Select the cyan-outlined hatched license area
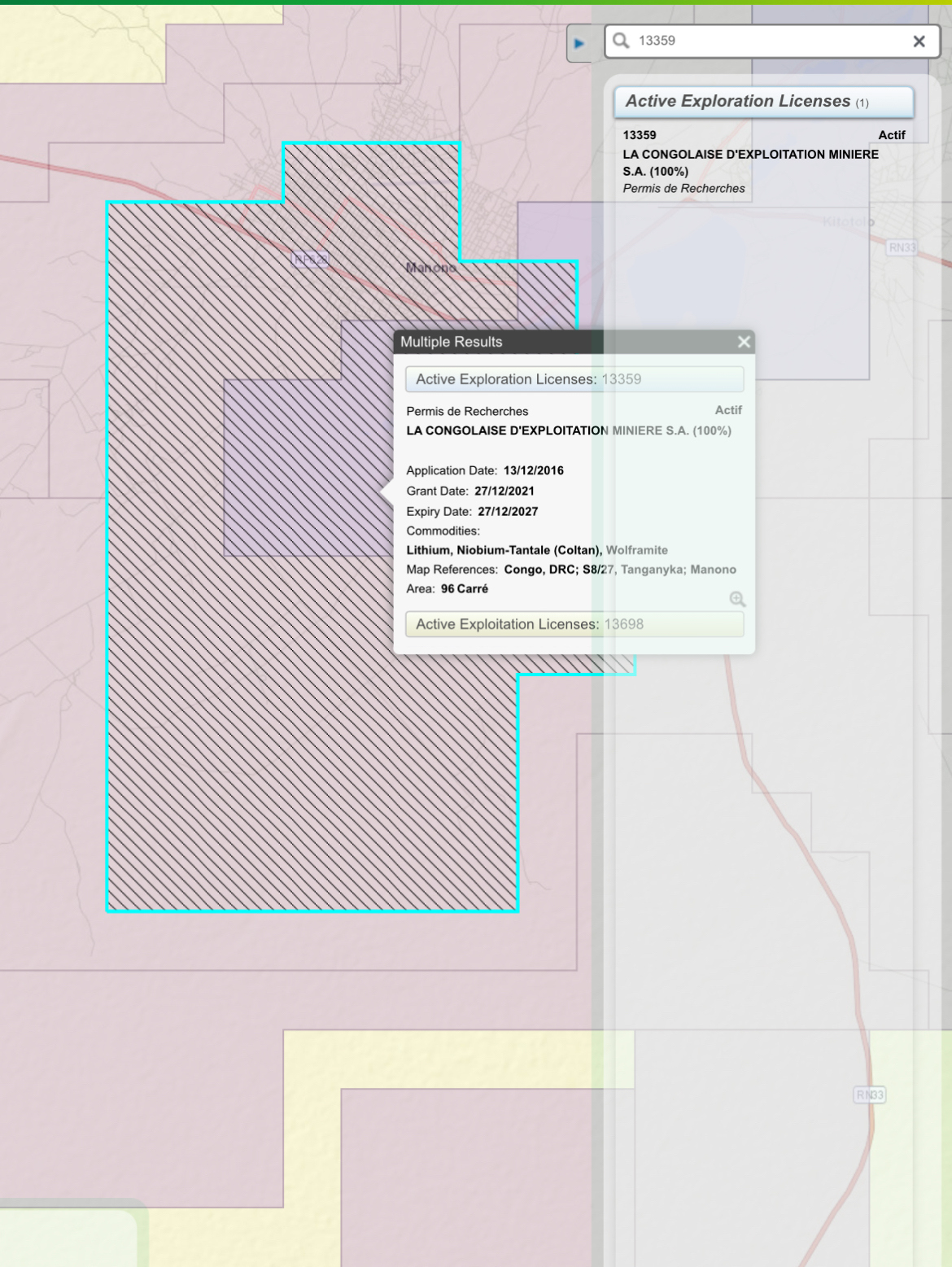Screen dimensions: 952x1267 coord(244,732)
